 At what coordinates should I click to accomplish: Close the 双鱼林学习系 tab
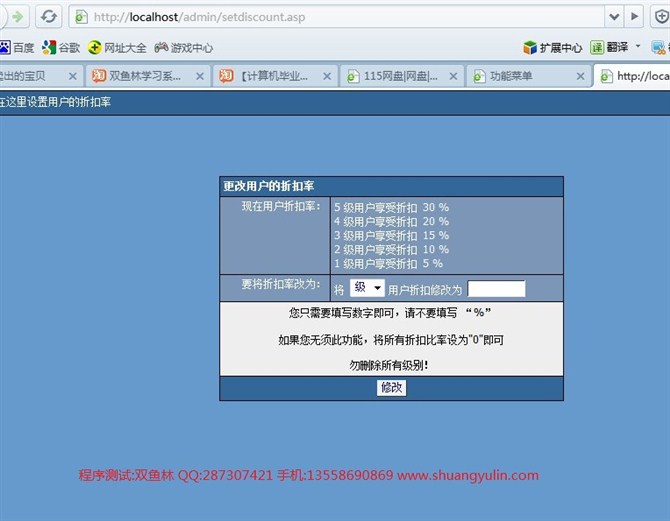pyautogui.click(x=200, y=76)
